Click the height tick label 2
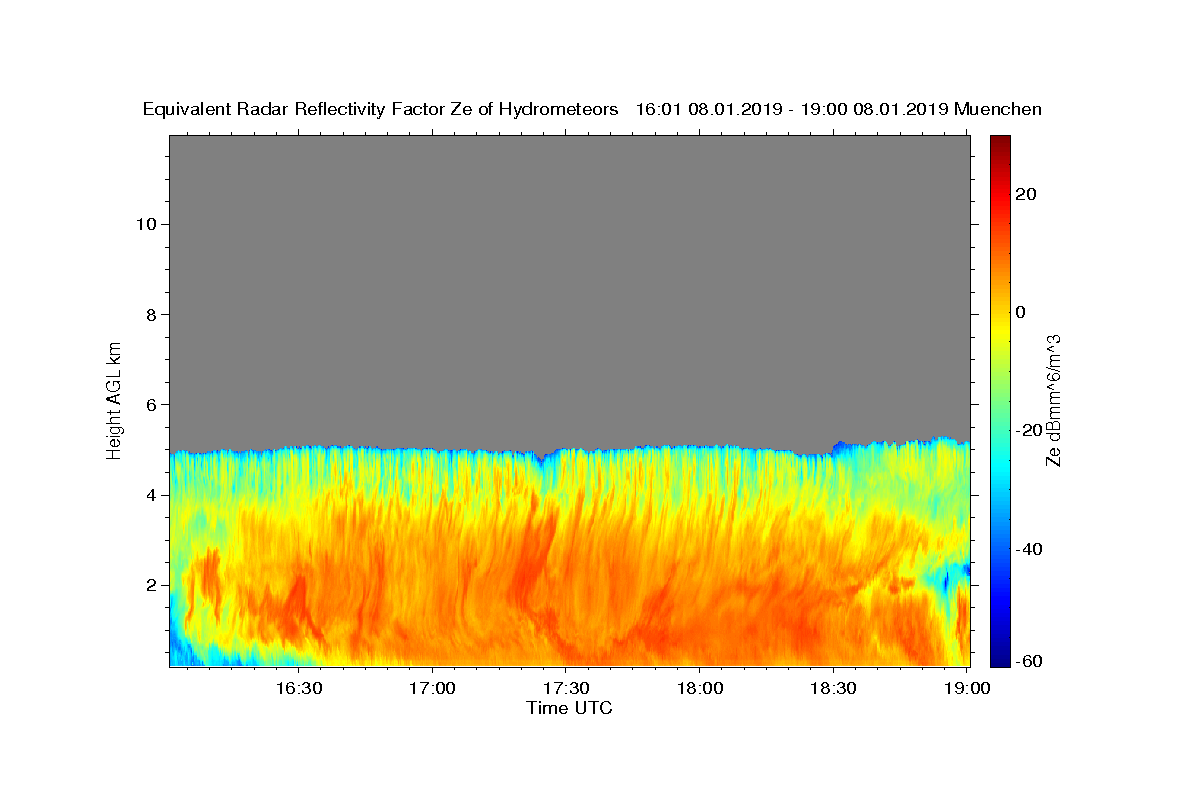This screenshot has height=800, width=1200. (150, 585)
